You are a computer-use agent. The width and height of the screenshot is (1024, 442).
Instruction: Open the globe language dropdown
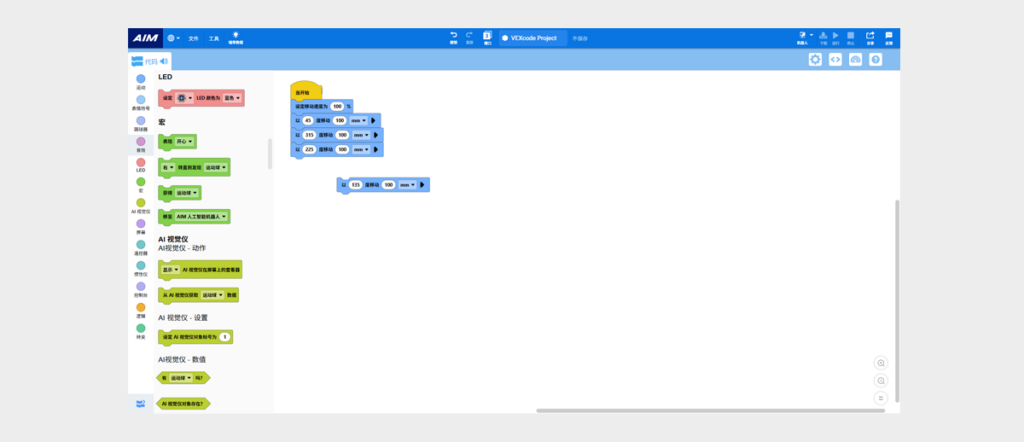[x=173, y=38]
